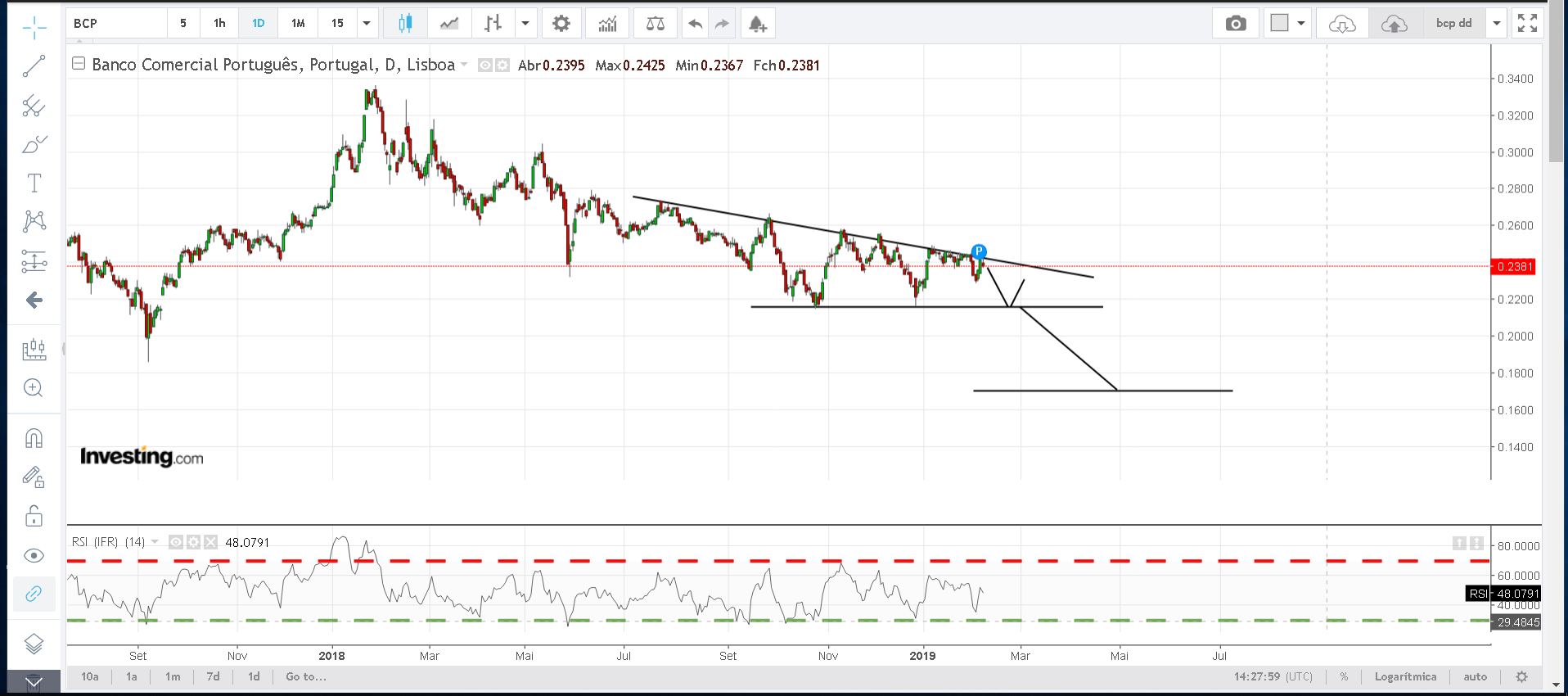Image resolution: width=1568 pixels, height=696 pixels.
Task: Open the Lisboa symbol legend dropdown arrow
Action: 464,65
